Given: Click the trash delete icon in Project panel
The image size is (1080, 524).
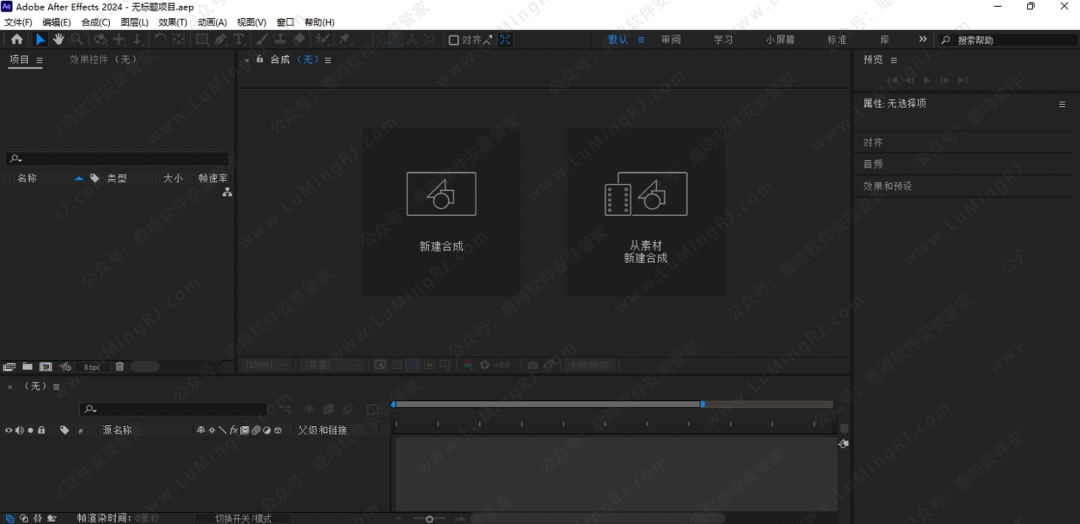Looking at the screenshot, I should [119, 367].
